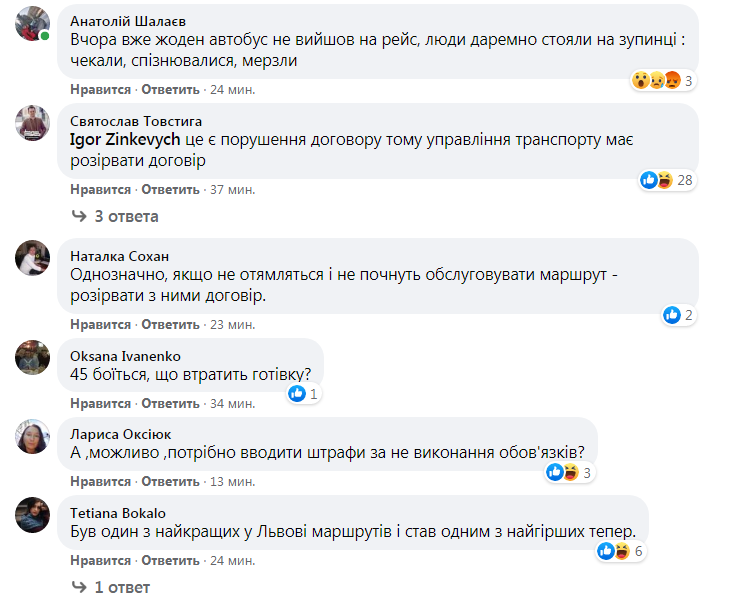Viewport: 743px width, 601px height.
Task: Open Анатолій Шалаєв's profile picture
Action: coord(32,24)
